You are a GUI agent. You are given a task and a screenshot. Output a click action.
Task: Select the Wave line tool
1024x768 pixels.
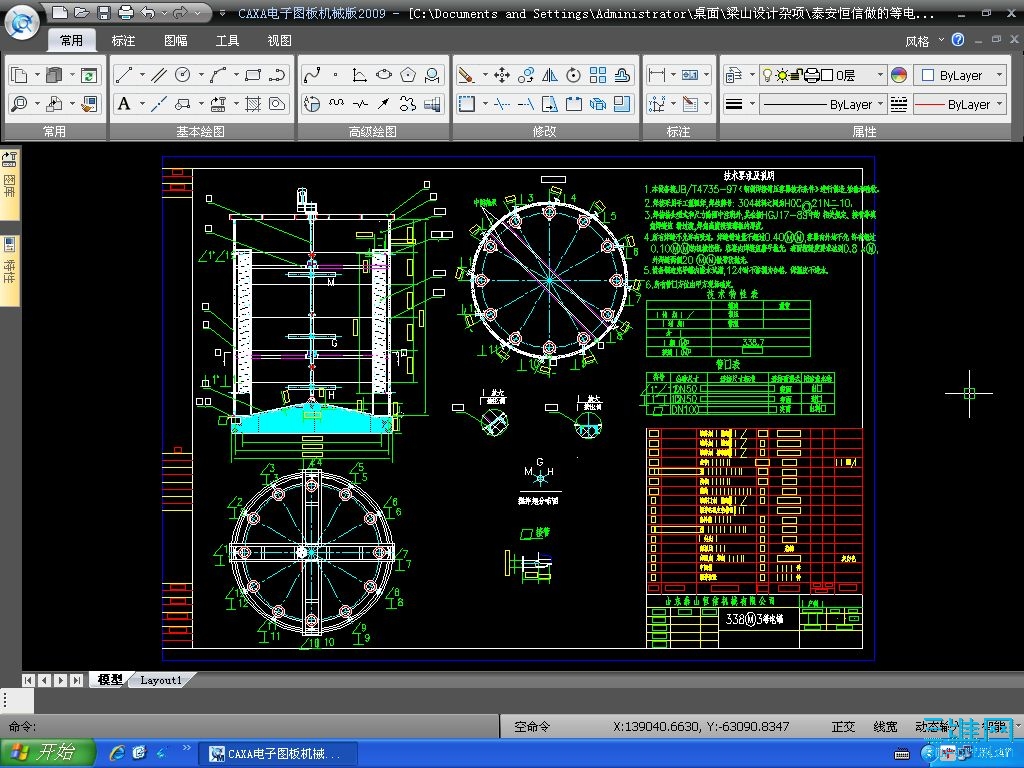(336, 104)
